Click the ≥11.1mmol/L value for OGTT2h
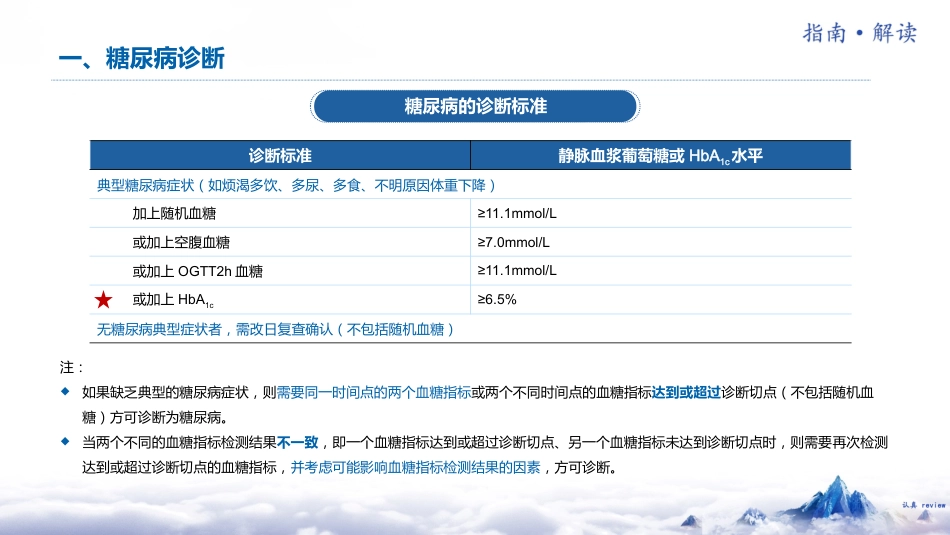The height and width of the screenshot is (535, 950). tap(517, 271)
